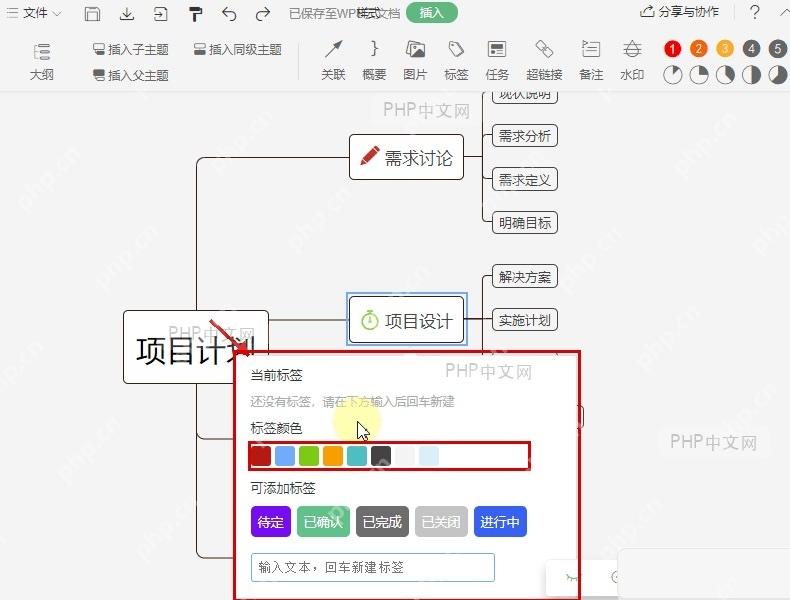Apply the half progress pie icon
The image size is (790, 600).
751,75
